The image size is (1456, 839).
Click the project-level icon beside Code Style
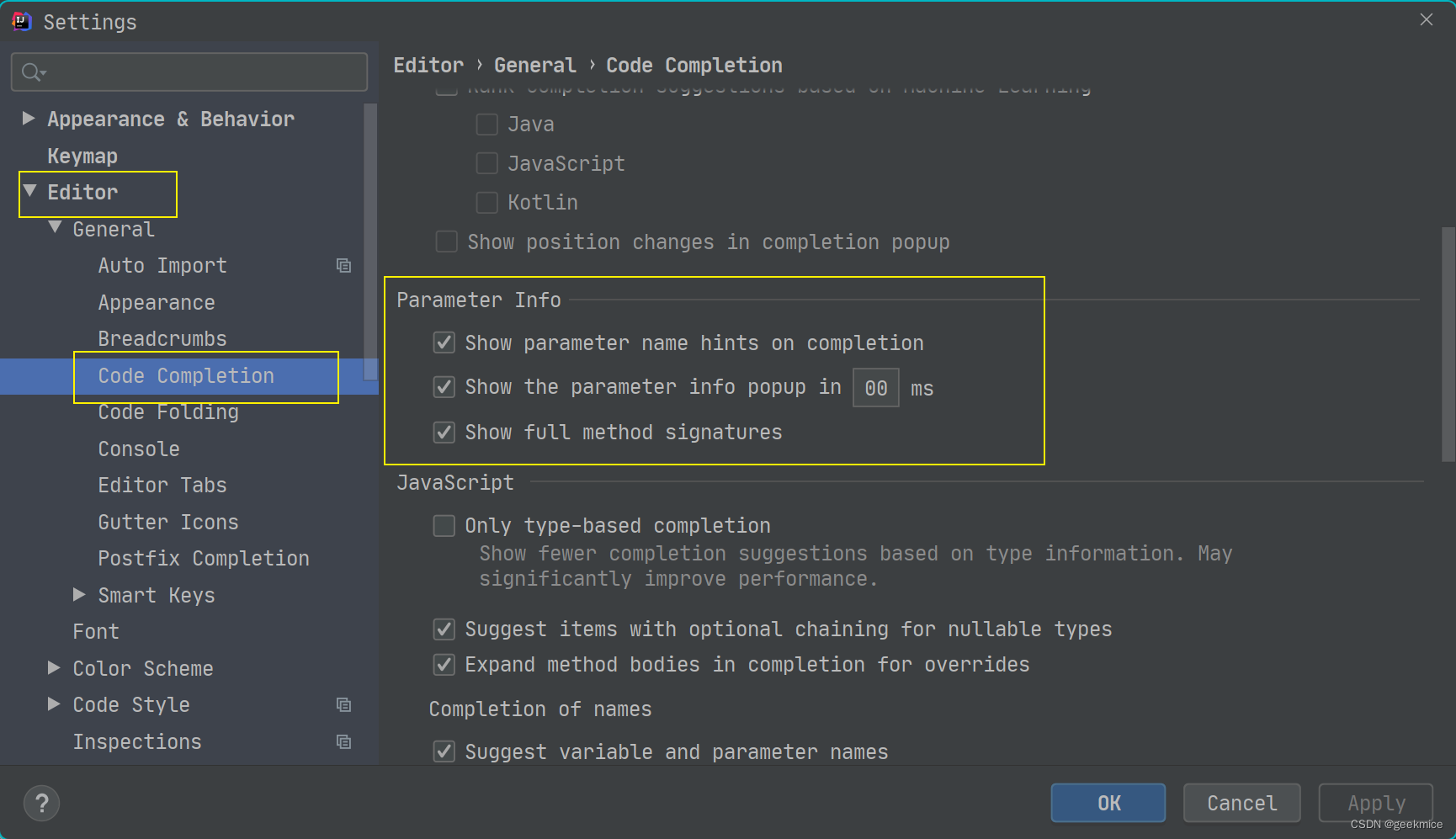(343, 705)
